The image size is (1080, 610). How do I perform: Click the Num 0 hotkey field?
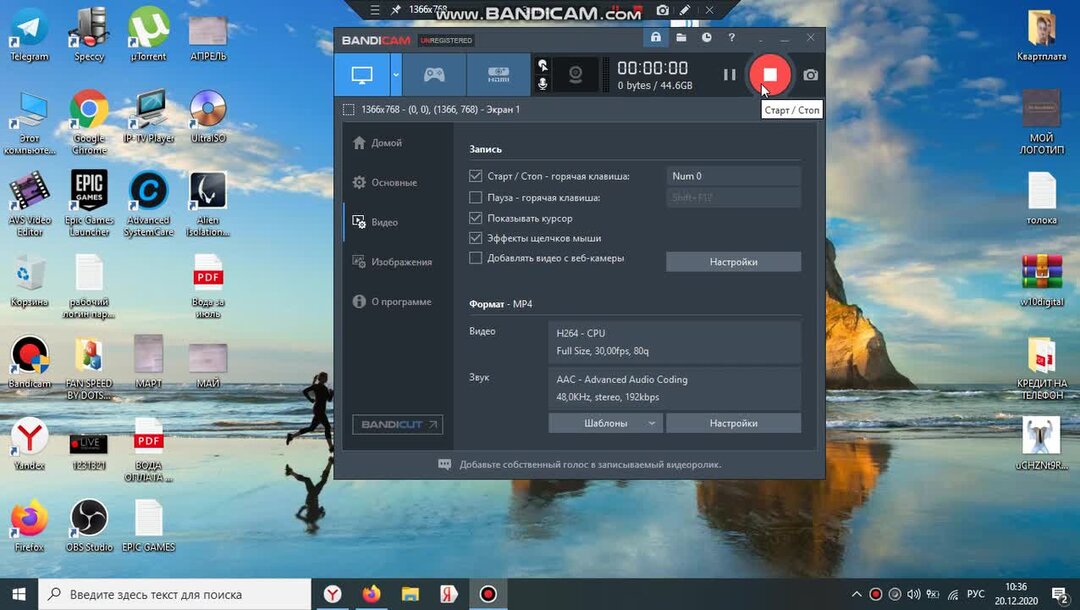click(734, 176)
